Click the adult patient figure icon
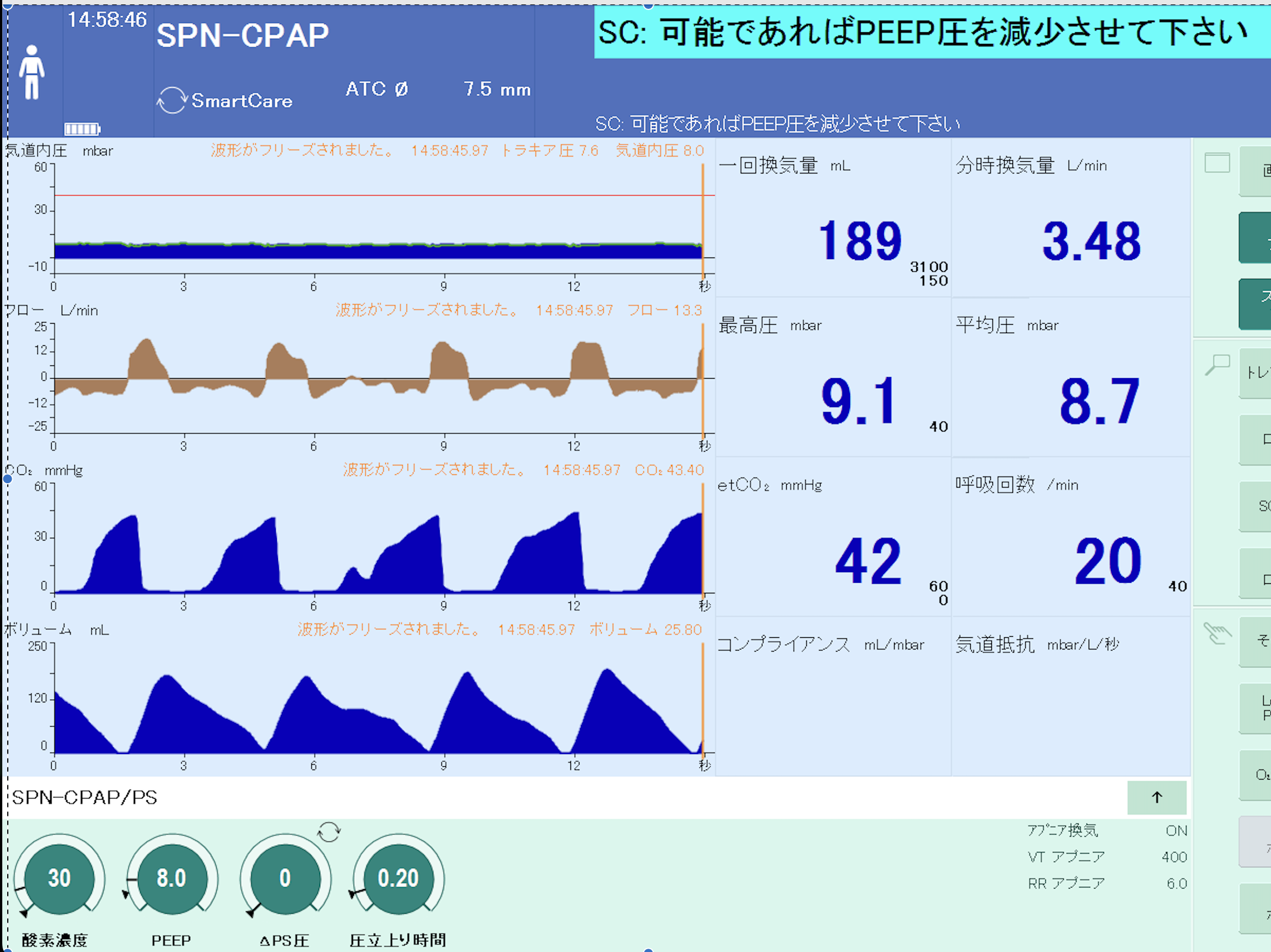The width and height of the screenshot is (1271, 952). click(x=32, y=72)
